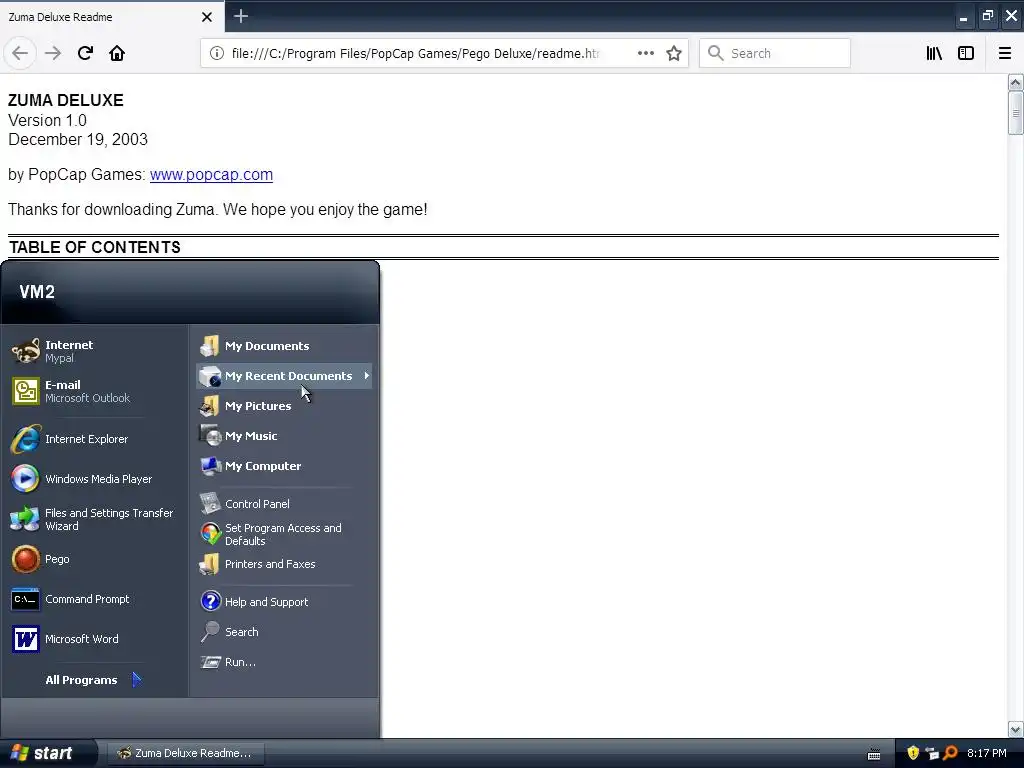Open Control Panel

284,504
